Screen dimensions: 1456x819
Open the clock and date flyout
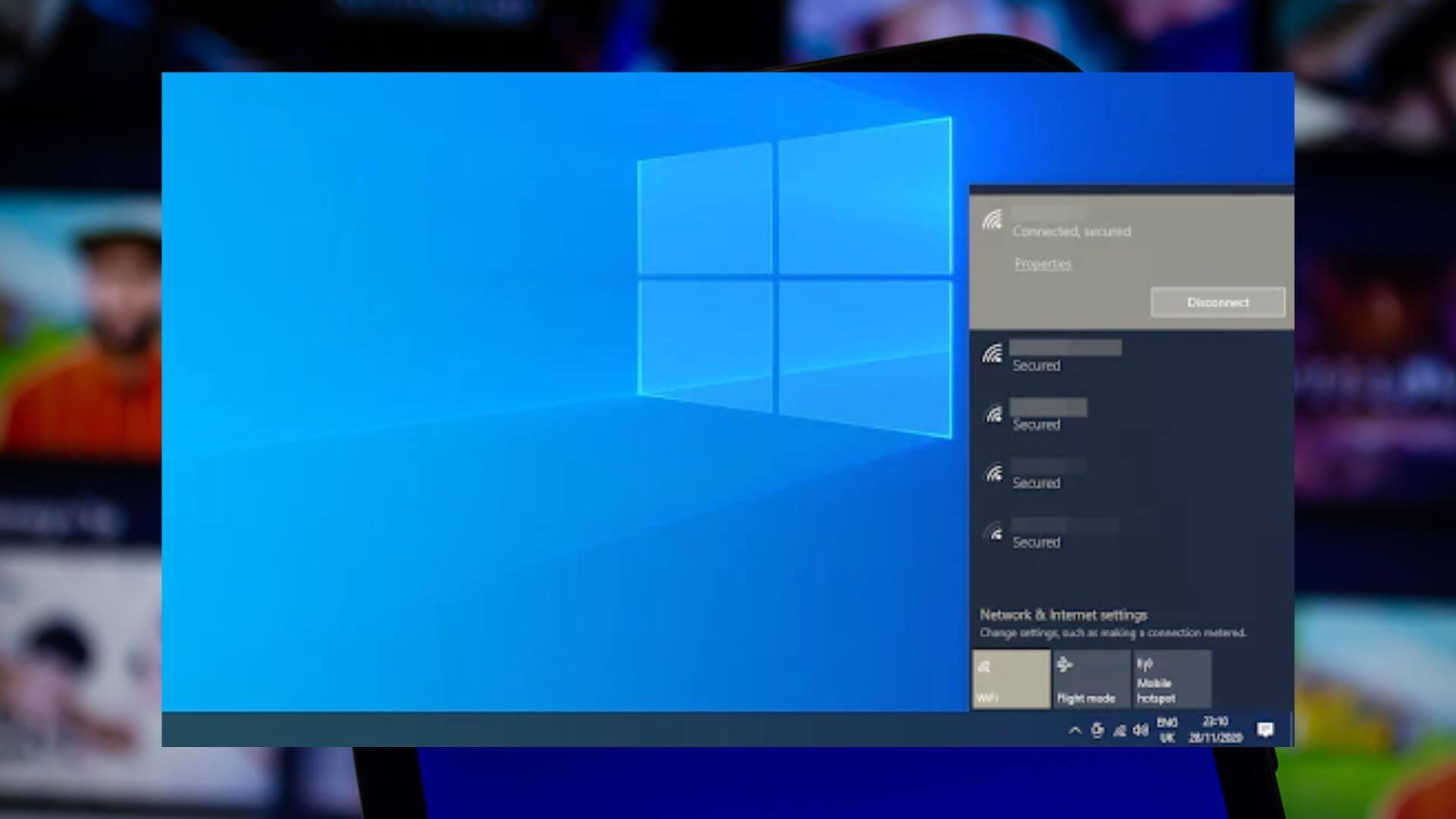[1216, 730]
